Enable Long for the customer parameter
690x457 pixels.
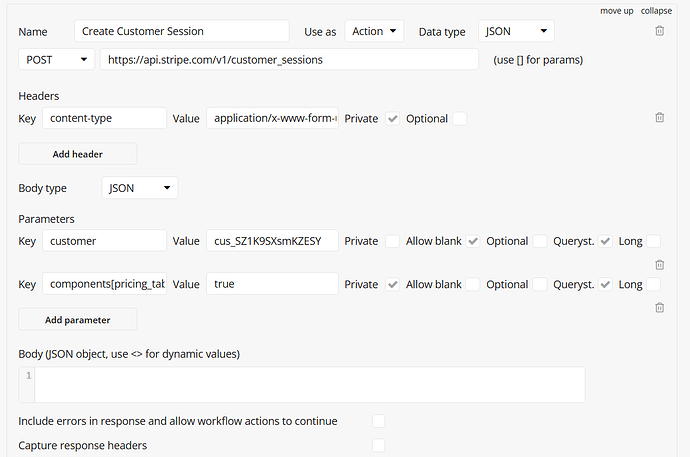[654, 241]
